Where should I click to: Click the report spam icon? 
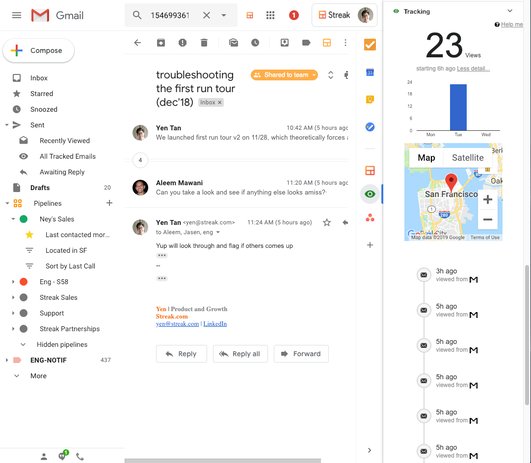pos(183,43)
